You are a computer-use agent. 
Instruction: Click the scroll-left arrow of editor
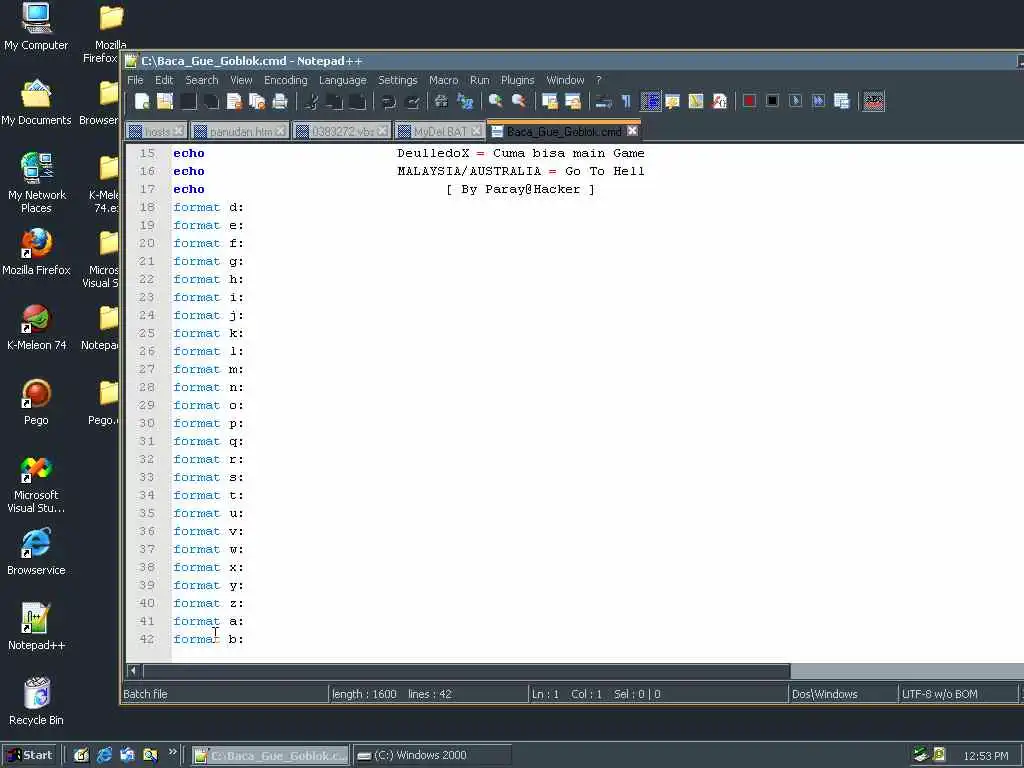click(133, 671)
